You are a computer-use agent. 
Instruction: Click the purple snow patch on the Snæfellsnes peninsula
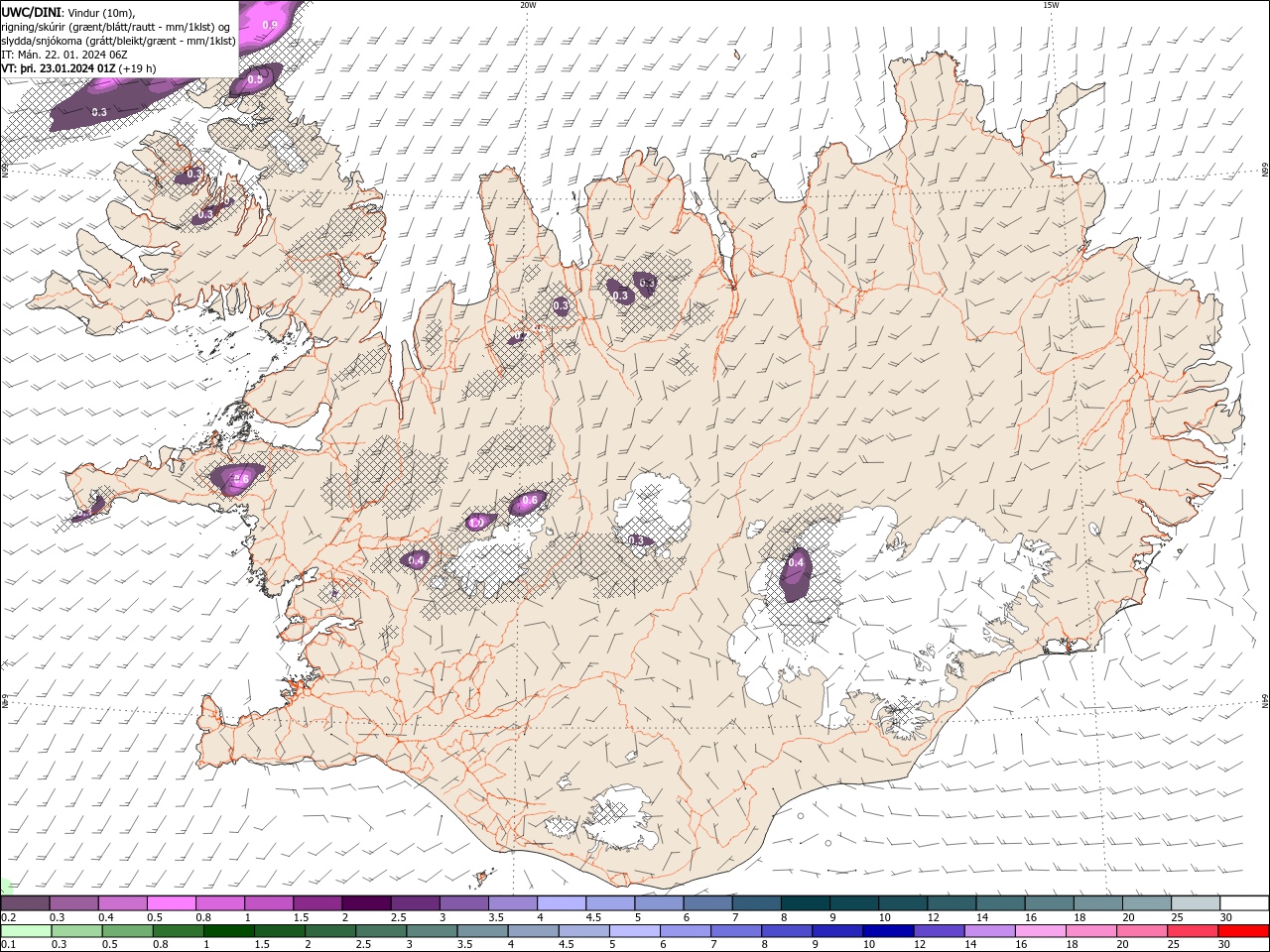237,479
